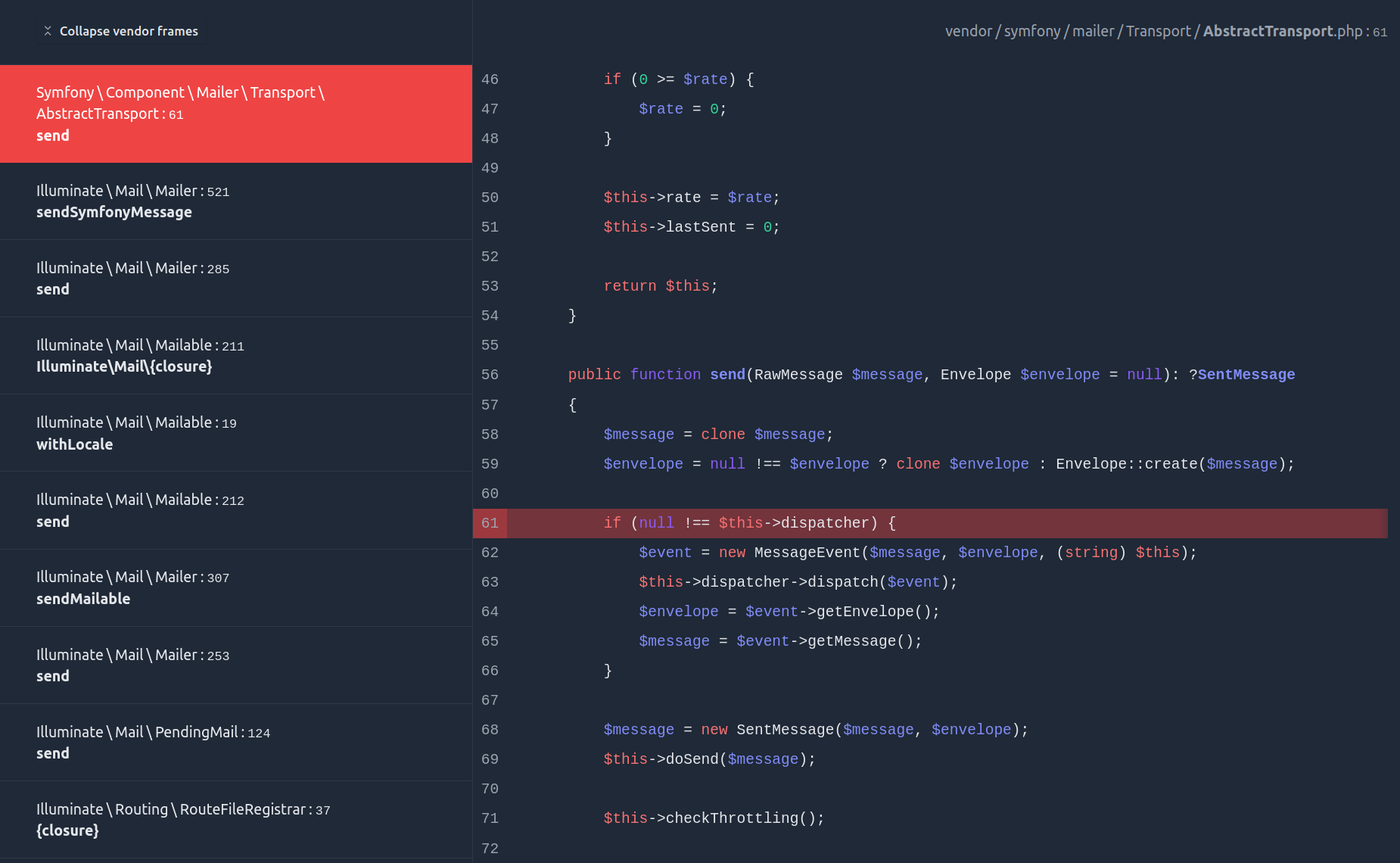Click the collapse vendor frames icon
This screenshot has height=863, width=1400.
48,31
